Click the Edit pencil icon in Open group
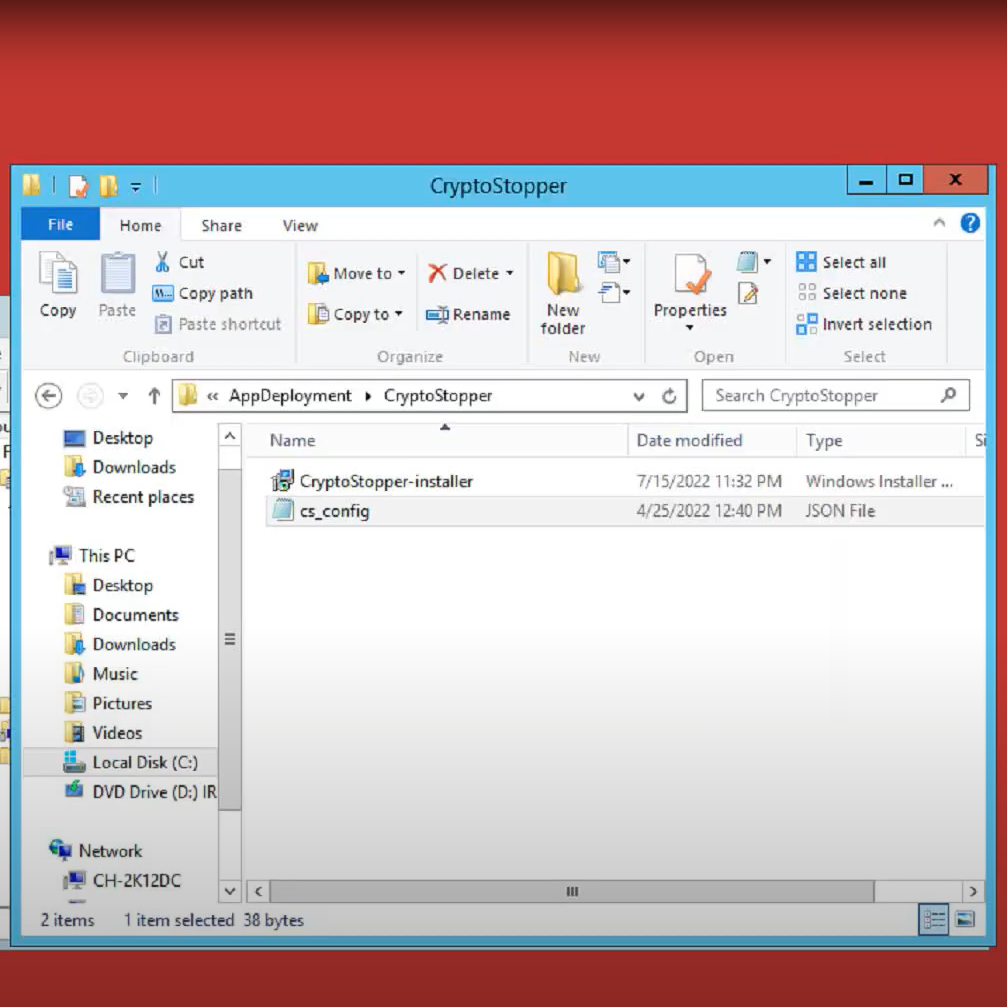This screenshot has width=1007, height=1007. tap(748, 293)
